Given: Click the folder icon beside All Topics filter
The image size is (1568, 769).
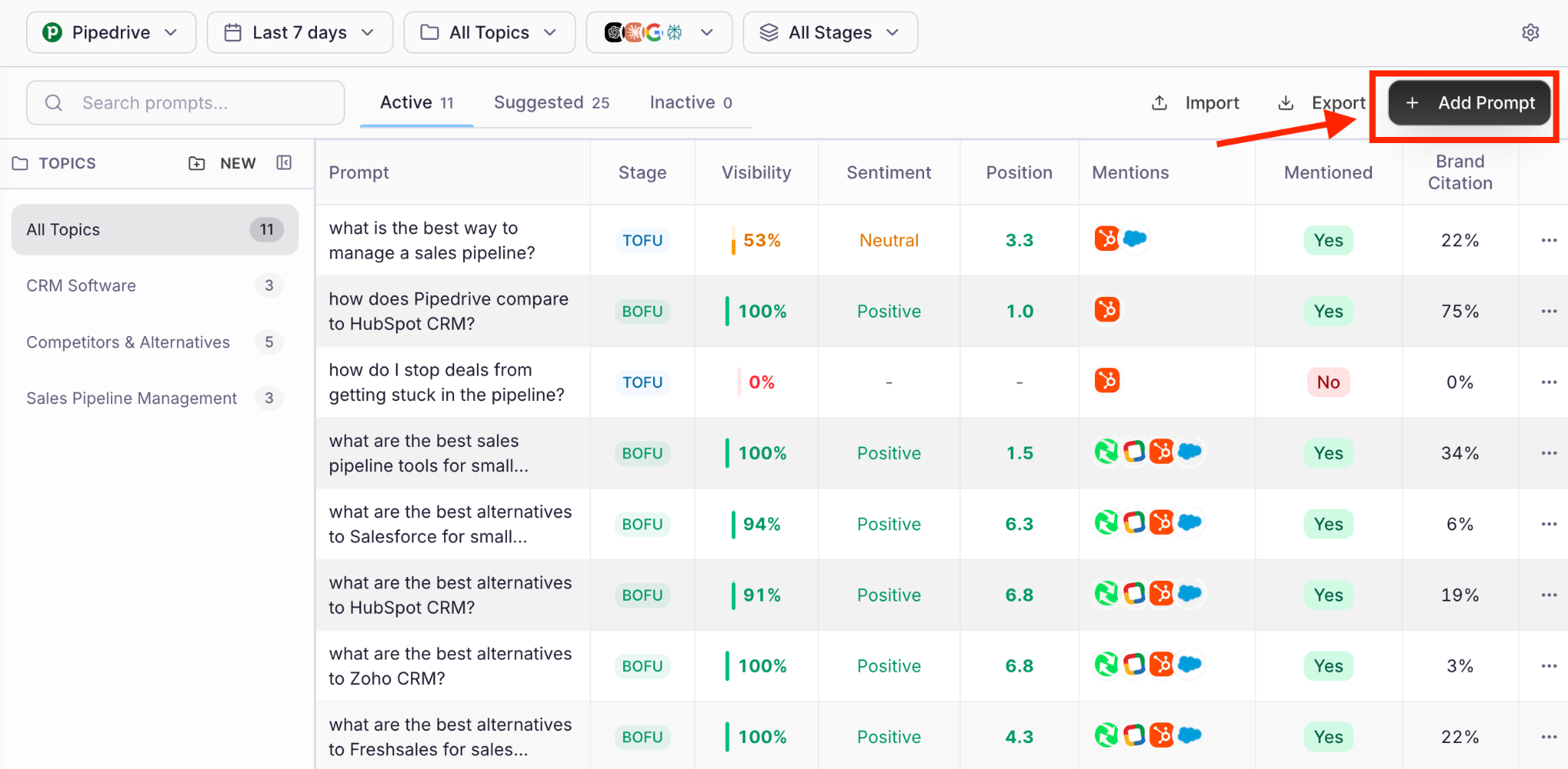Looking at the screenshot, I should click(430, 32).
